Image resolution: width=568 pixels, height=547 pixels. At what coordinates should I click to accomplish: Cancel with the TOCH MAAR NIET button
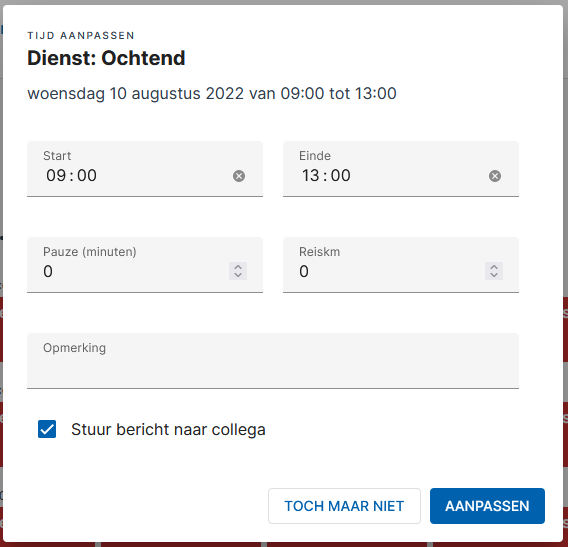coord(344,506)
